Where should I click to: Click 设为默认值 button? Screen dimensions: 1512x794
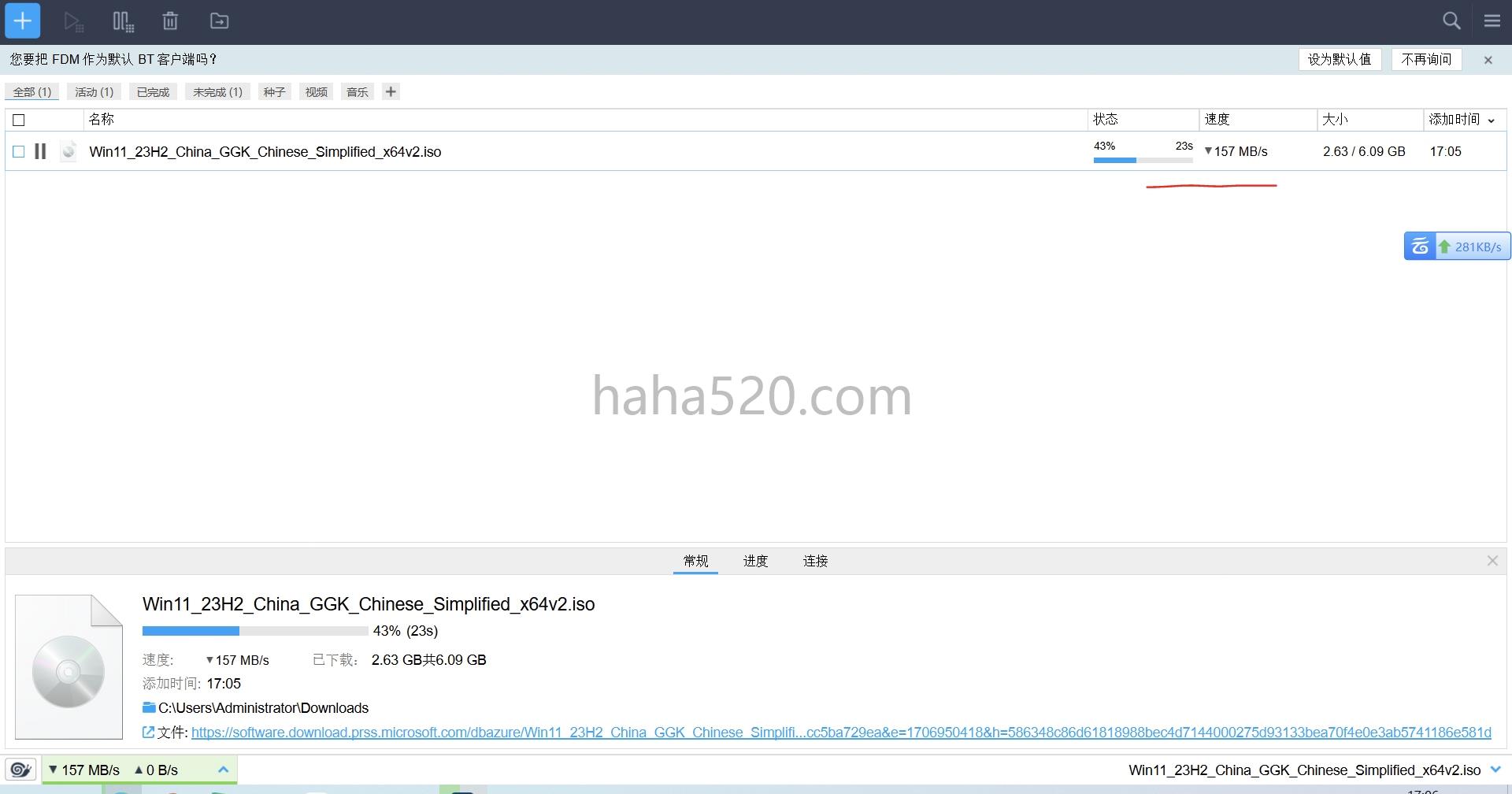point(1340,59)
